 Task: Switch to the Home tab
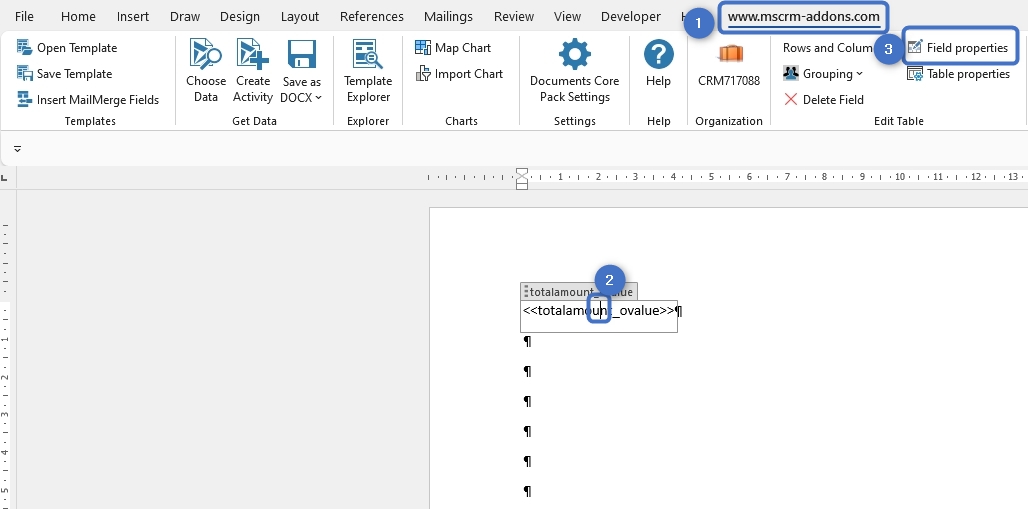point(78,16)
